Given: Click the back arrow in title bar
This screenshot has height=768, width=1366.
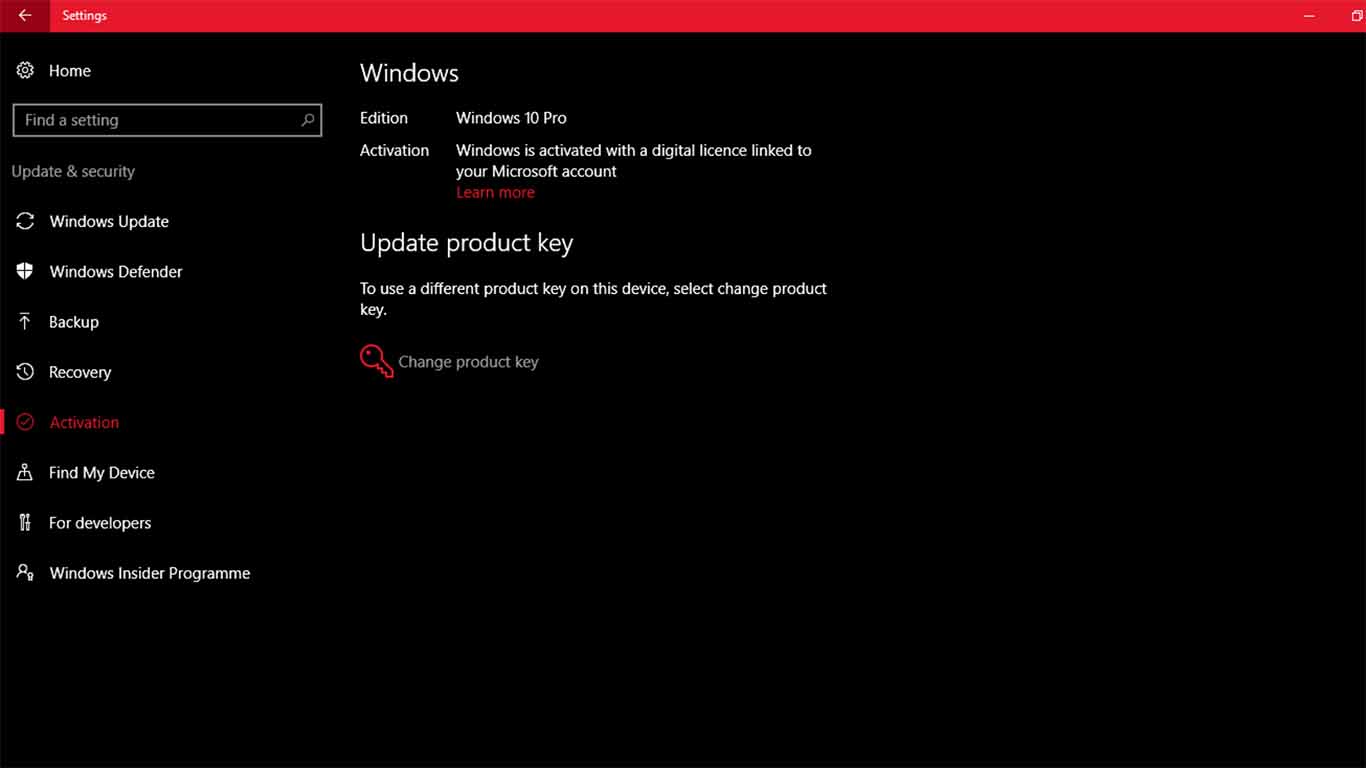Looking at the screenshot, I should coord(24,15).
